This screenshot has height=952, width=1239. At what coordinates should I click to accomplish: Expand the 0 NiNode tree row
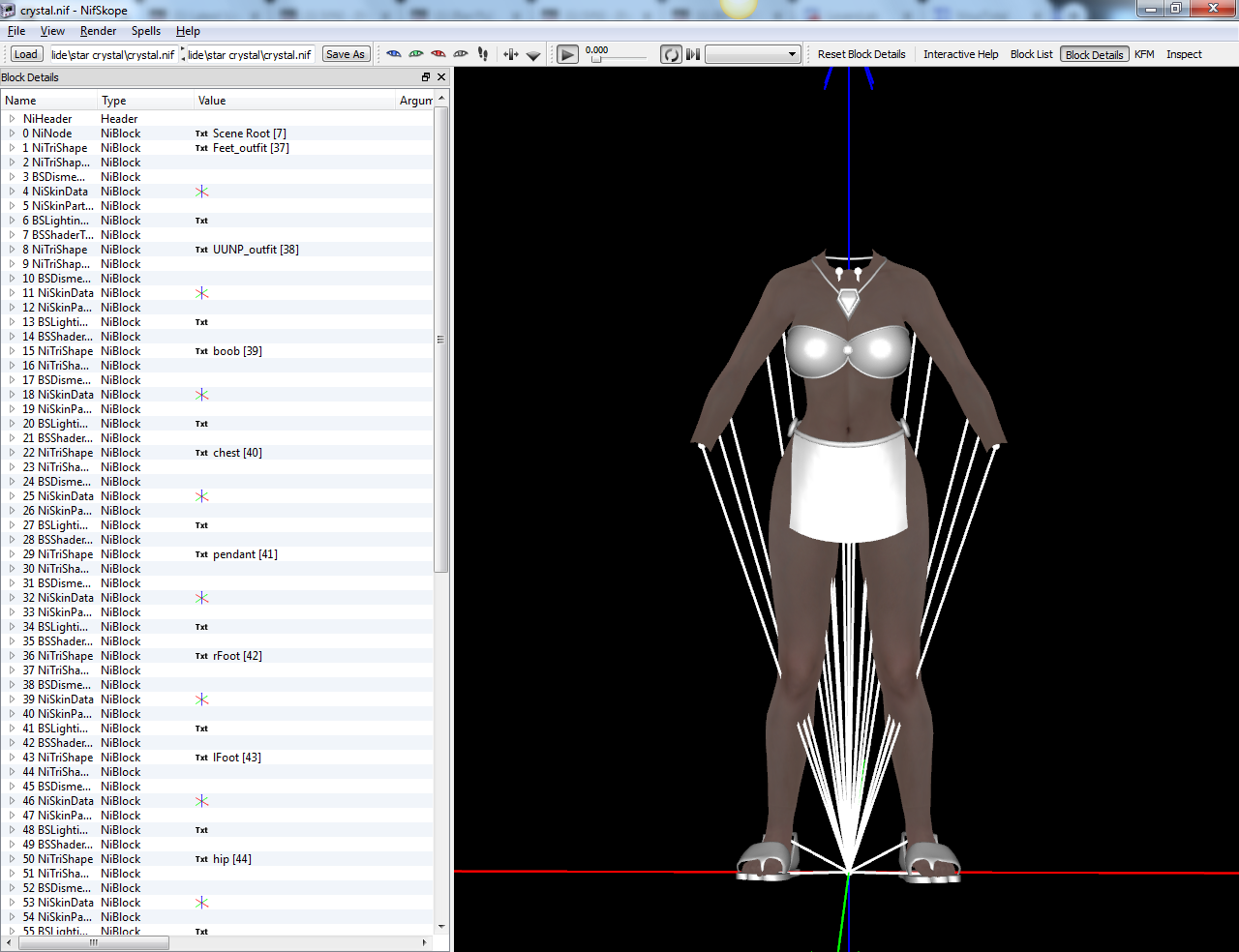click(x=12, y=134)
